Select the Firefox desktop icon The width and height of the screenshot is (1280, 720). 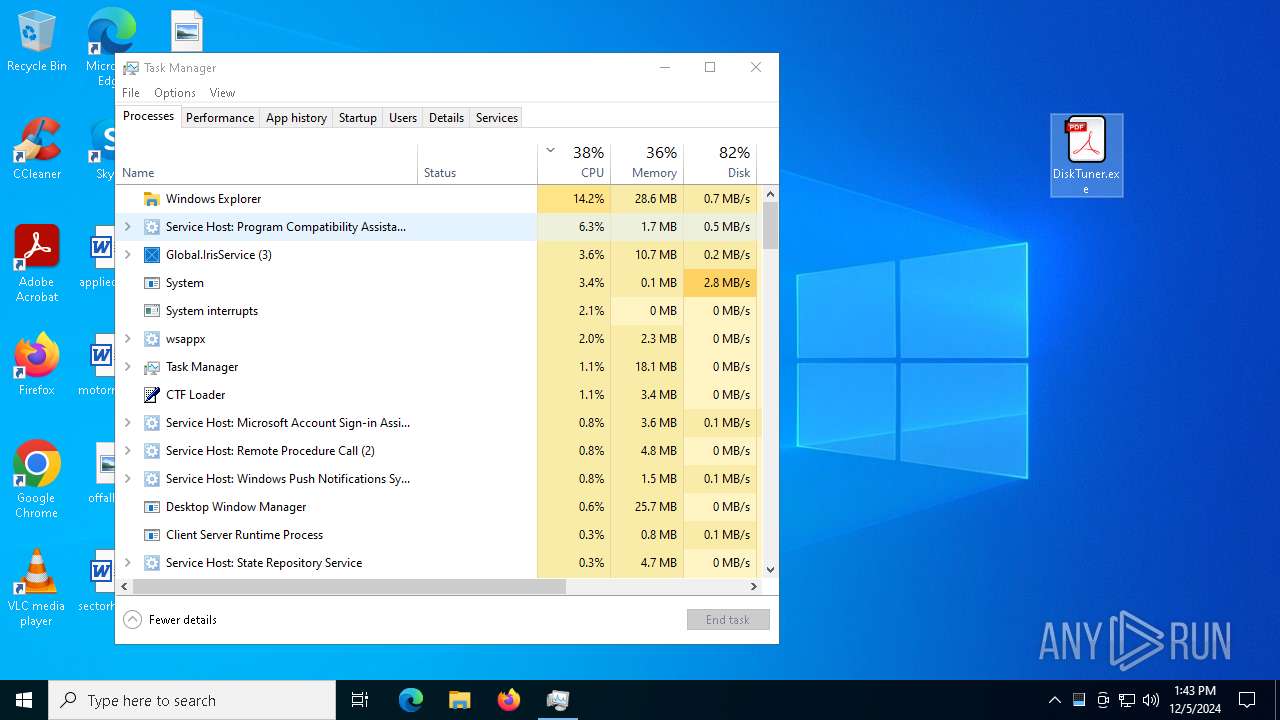pos(37,365)
